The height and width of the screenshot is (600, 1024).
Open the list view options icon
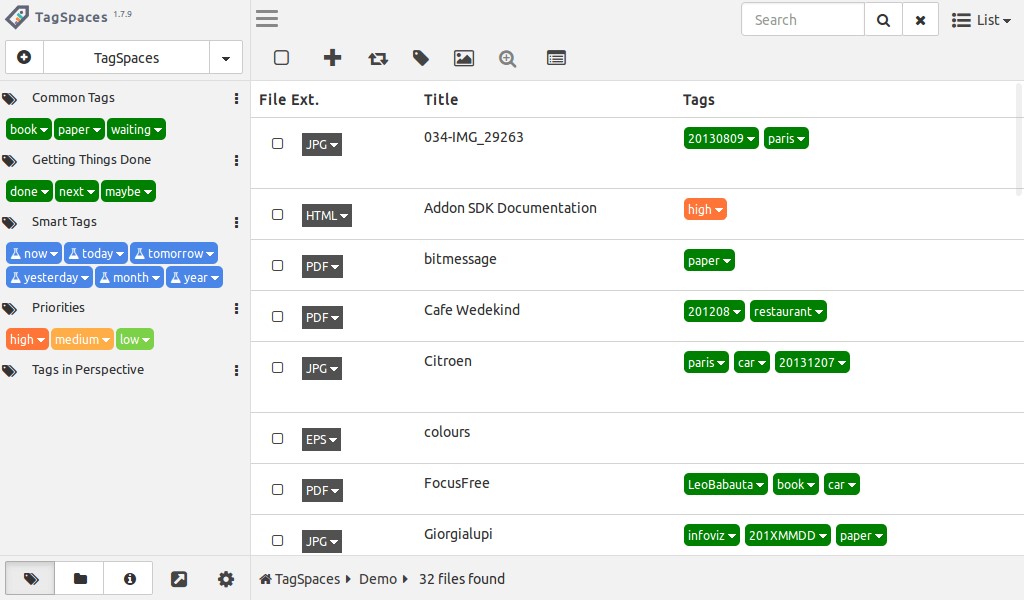coord(556,58)
